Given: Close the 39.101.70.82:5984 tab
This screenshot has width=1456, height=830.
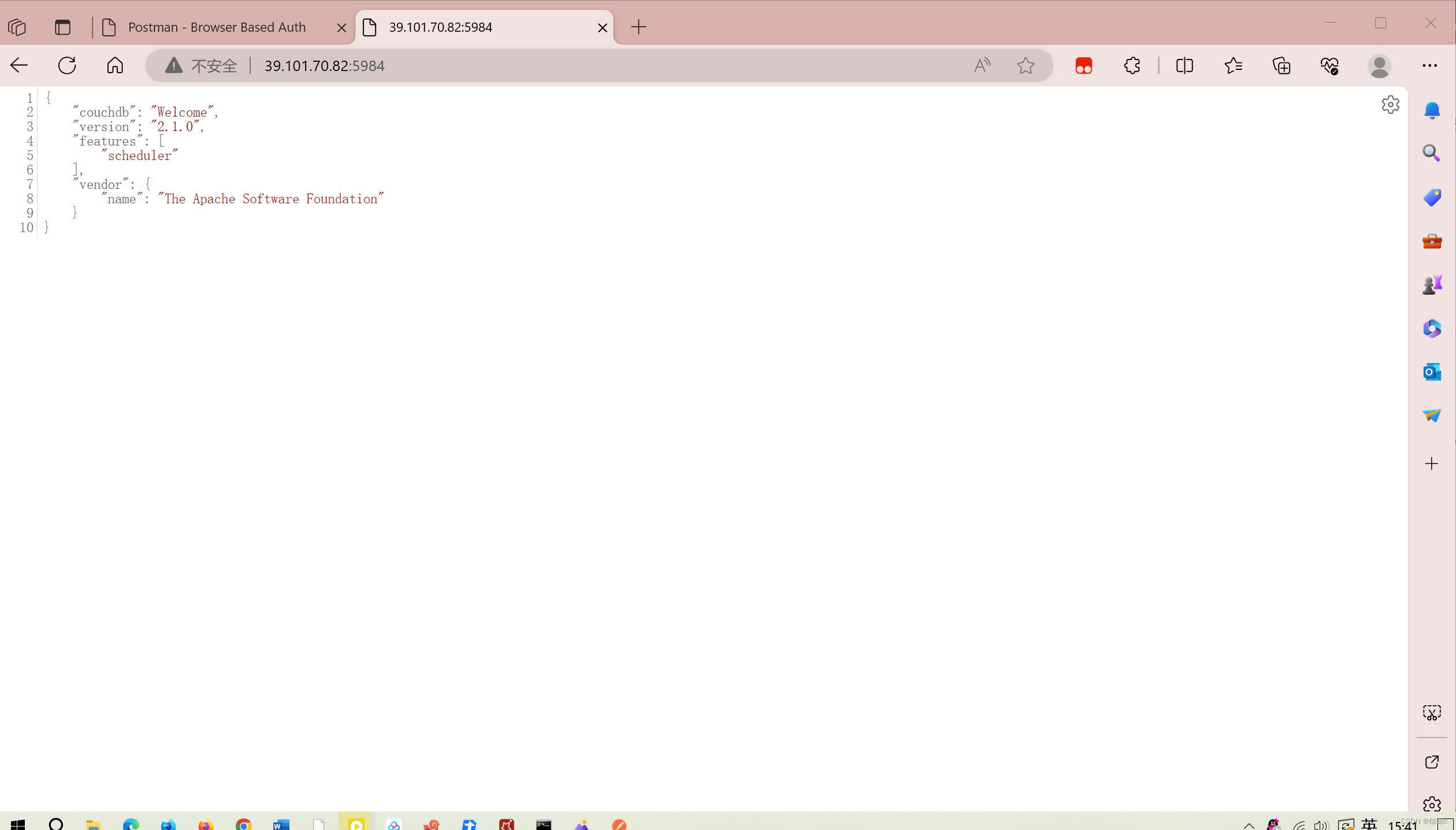Looking at the screenshot, I should 602,27.
